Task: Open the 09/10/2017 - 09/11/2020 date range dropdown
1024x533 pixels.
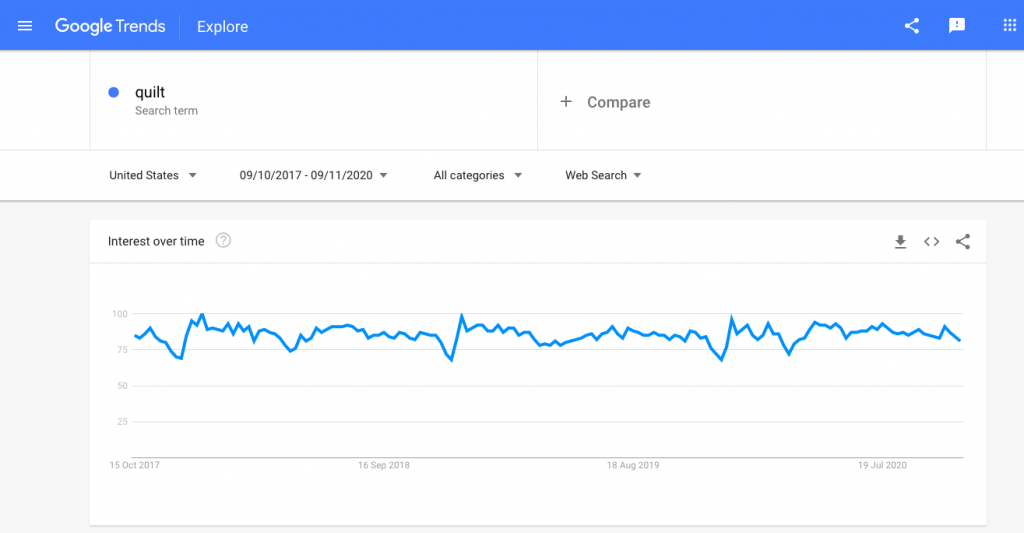Action: pyautogui.click(x=313, y=175)
